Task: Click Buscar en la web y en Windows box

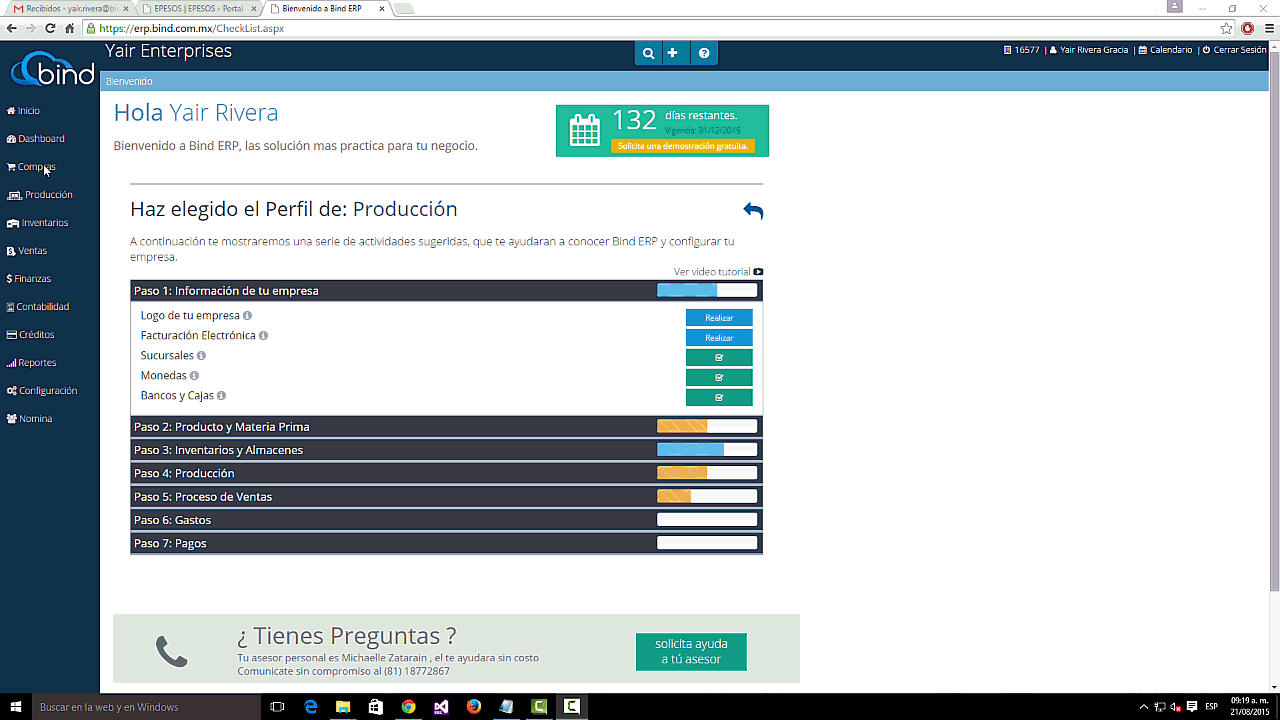Action: (147, 707)
